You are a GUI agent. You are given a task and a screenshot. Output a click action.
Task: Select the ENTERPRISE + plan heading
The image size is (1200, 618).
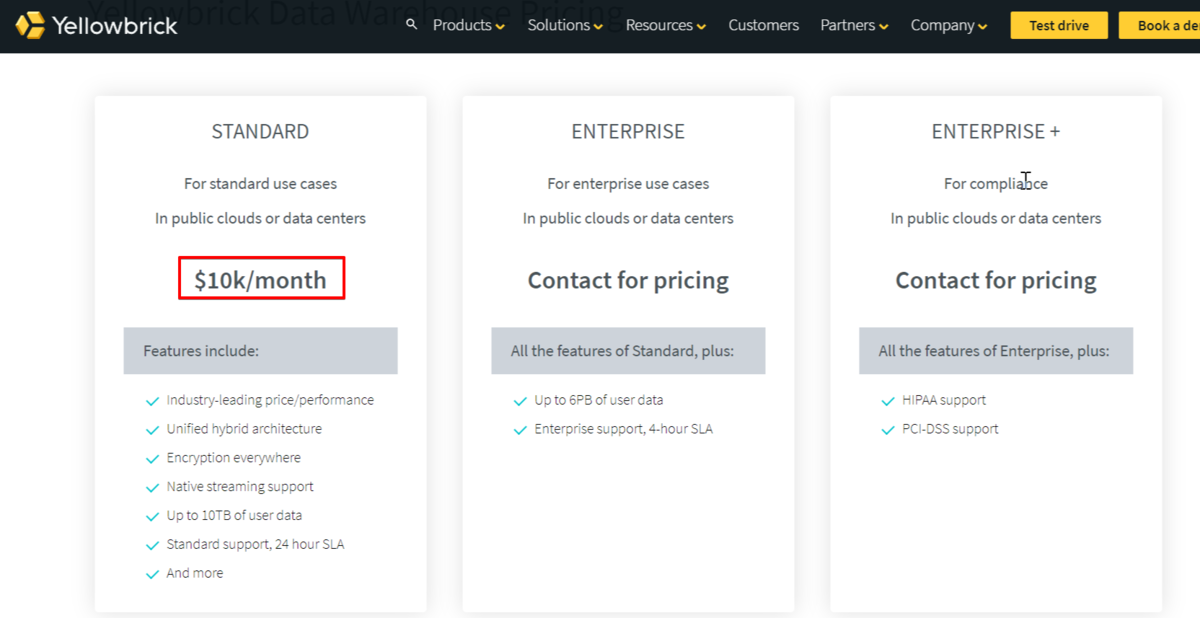996,132
